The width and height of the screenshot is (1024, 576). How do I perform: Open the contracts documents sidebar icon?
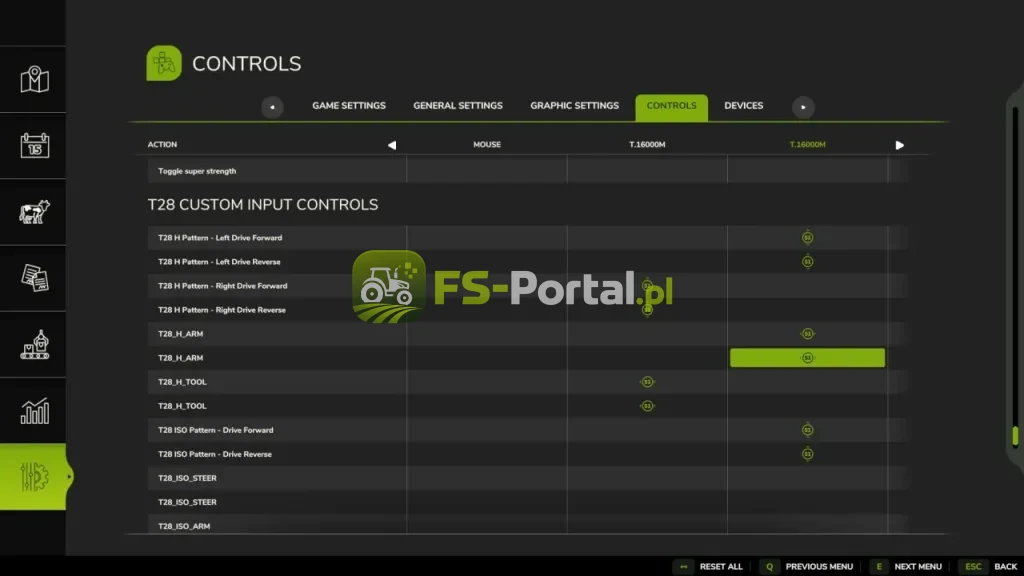(34, 278)
